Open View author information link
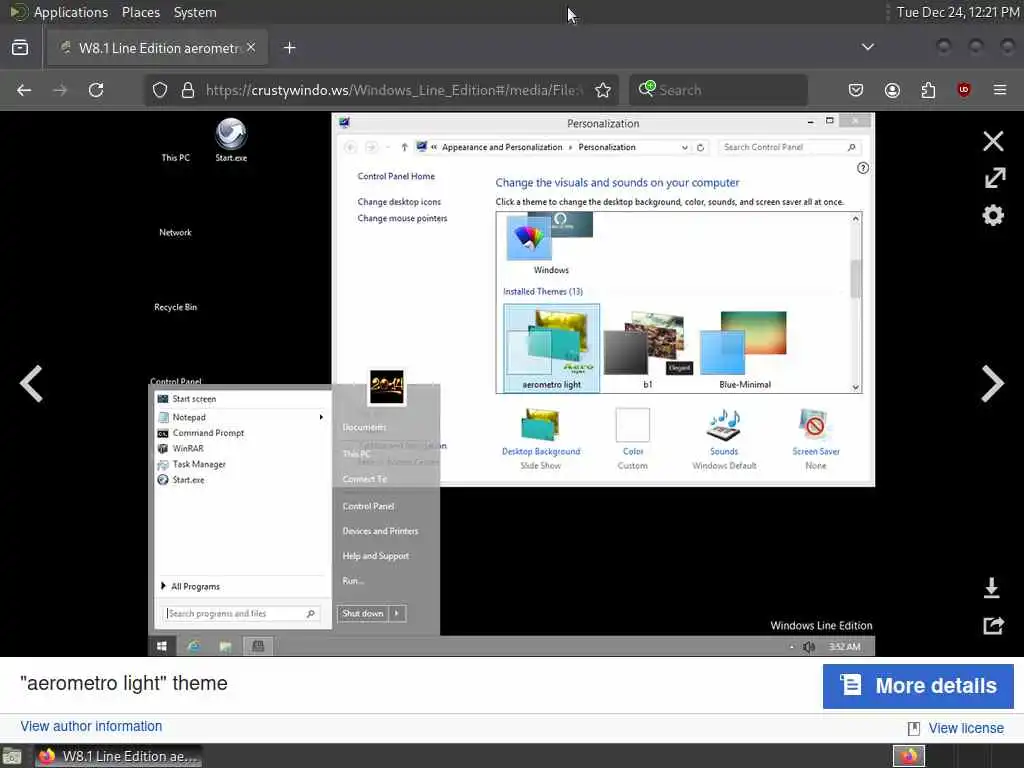The width and height of the screenshot is (1024, 768). pos(91,726)
